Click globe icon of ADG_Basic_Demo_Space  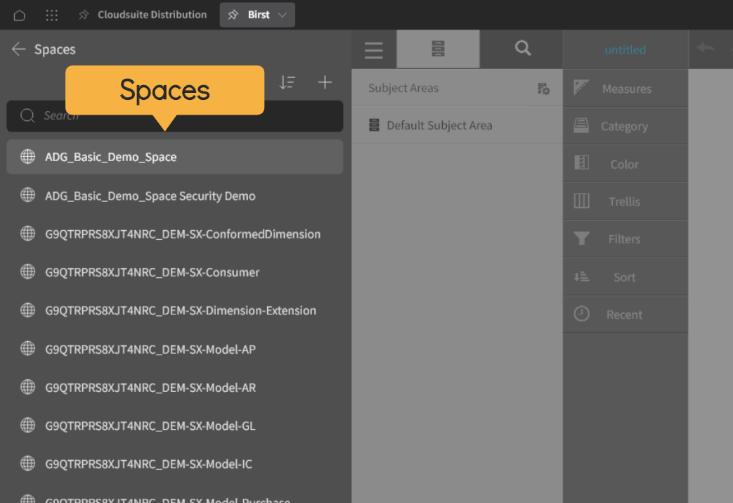(x=28, y=157)
